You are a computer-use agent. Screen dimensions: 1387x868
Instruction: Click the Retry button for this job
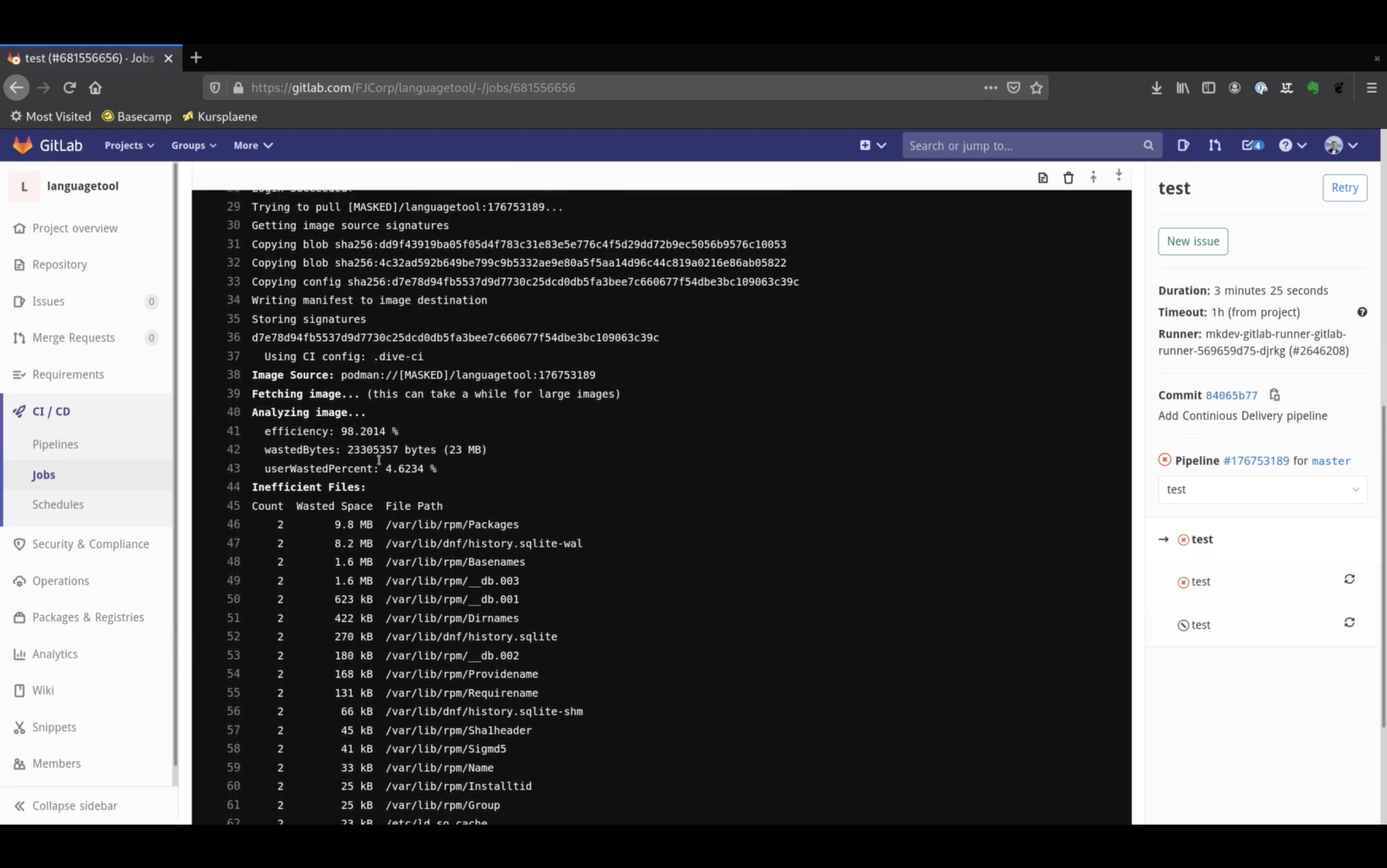(x=1345, y=187)
